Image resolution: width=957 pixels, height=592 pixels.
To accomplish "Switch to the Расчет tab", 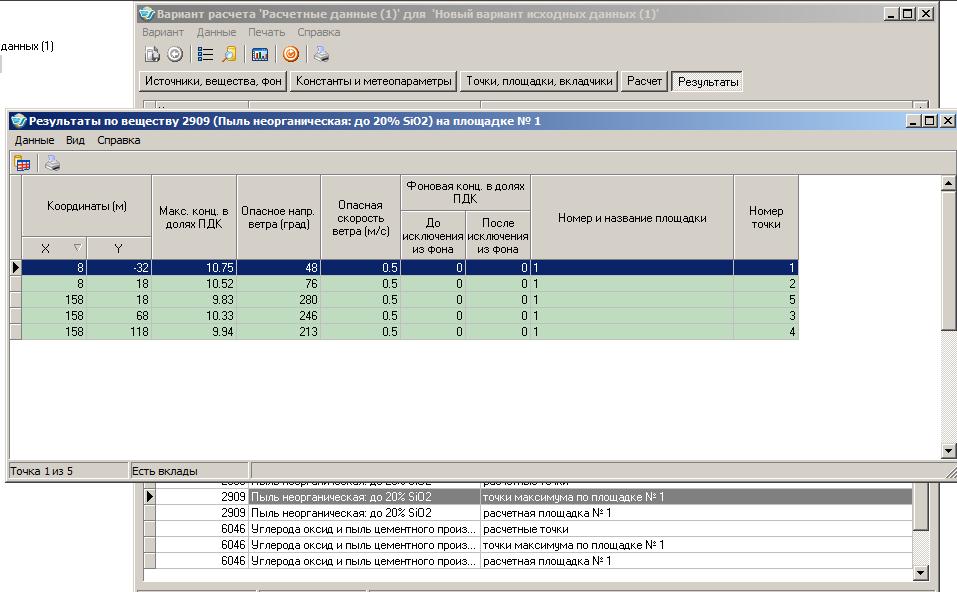I will [644, 82].
